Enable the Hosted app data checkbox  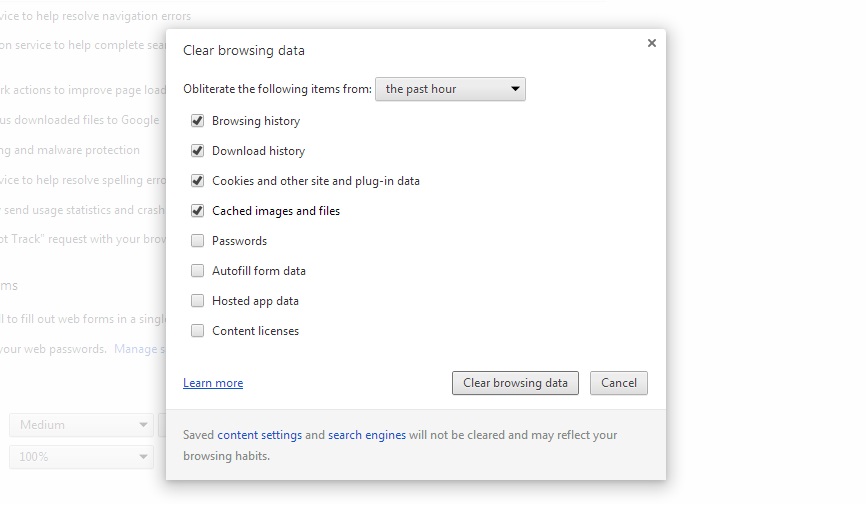(198, 301)
